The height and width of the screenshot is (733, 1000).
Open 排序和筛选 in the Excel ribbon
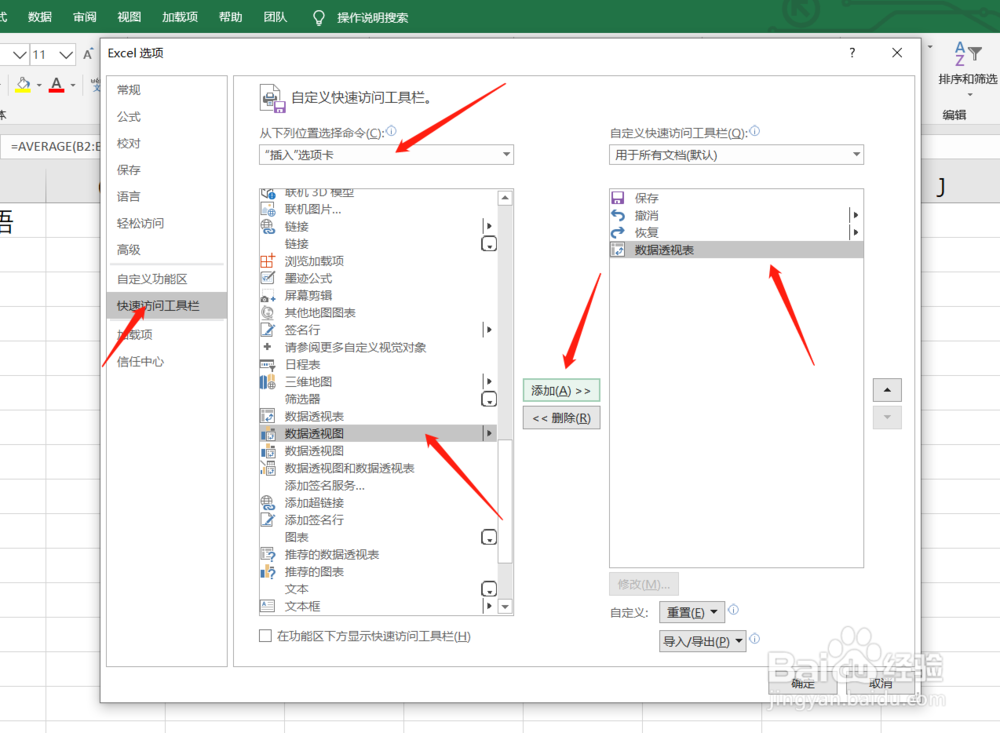pyautogui.click(x=967, y=69)
